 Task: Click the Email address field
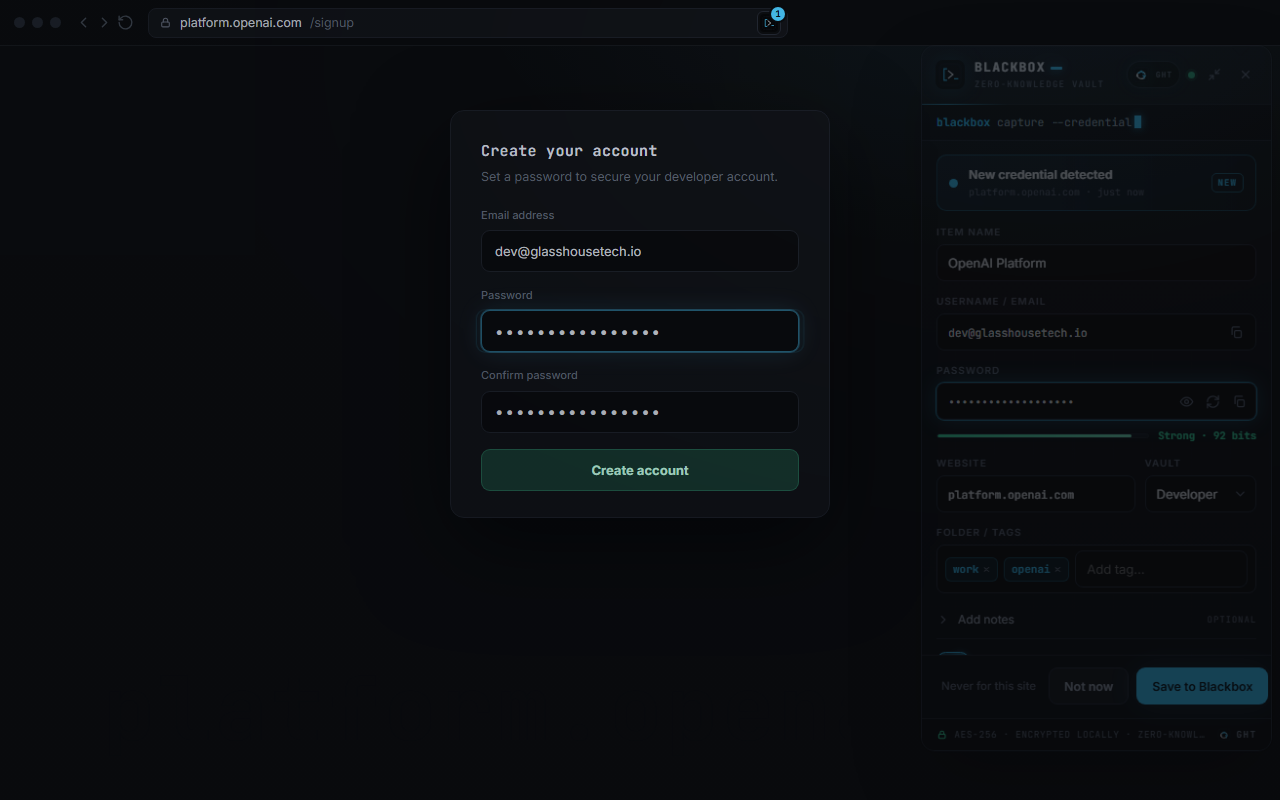click(640, 251)
